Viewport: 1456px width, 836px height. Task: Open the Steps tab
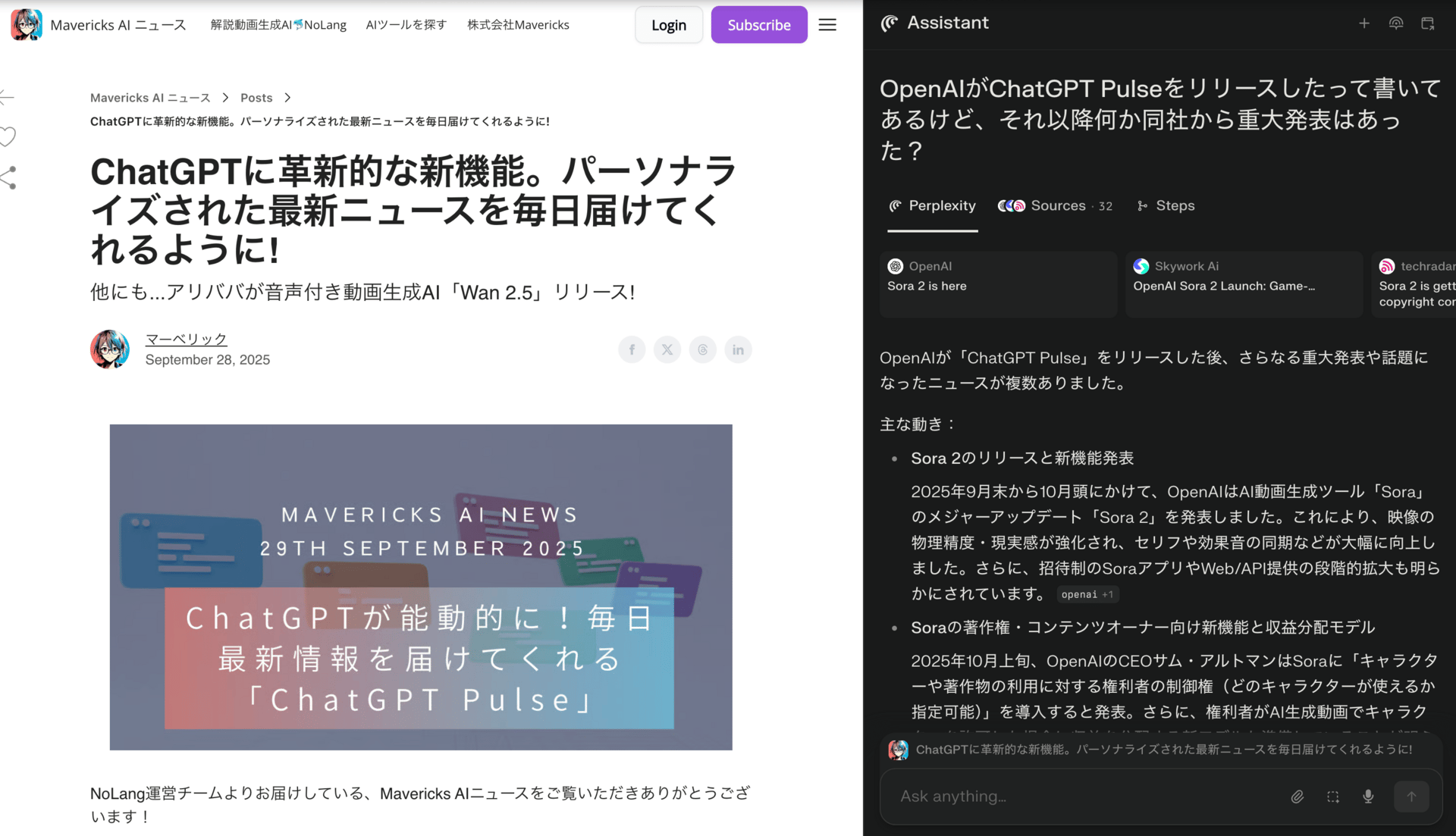pos(1166,206)
